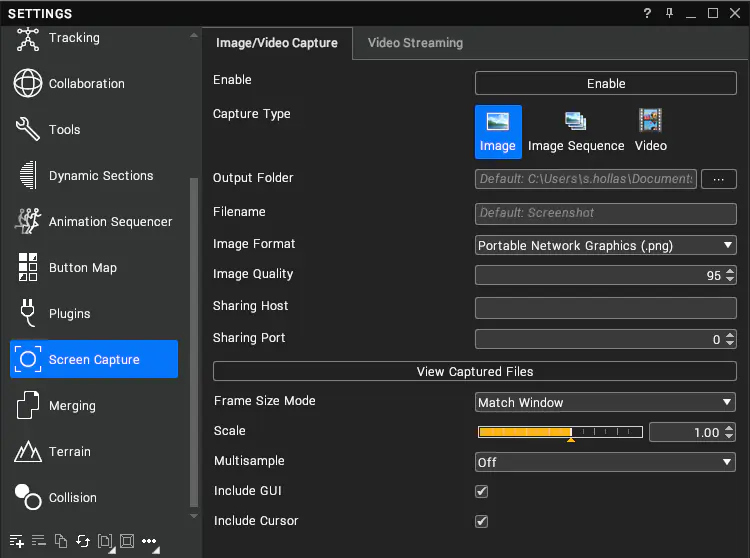Open the three-dots more options menu

149,541
